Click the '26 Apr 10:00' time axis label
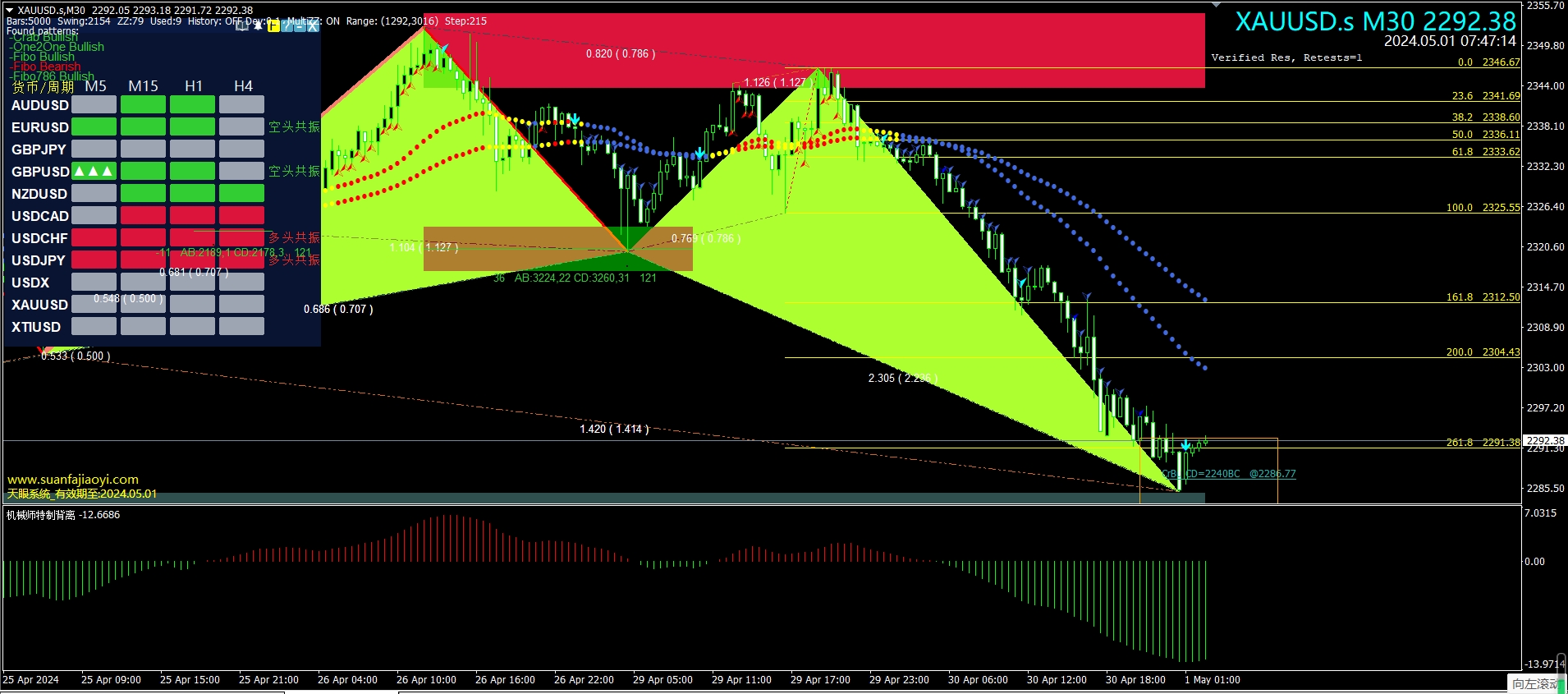1568x694 pixels. 426,680
